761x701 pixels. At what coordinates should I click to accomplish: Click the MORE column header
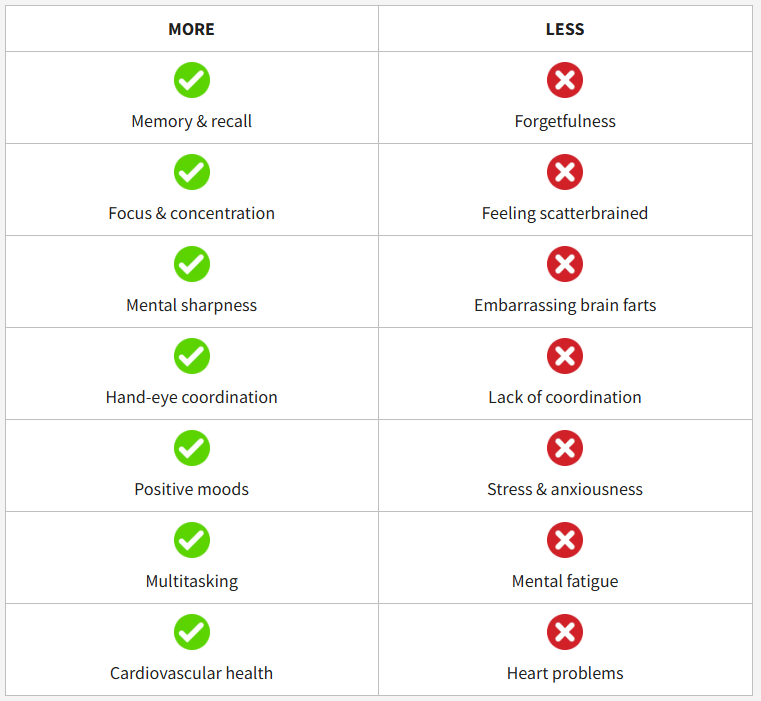point(191,29)
